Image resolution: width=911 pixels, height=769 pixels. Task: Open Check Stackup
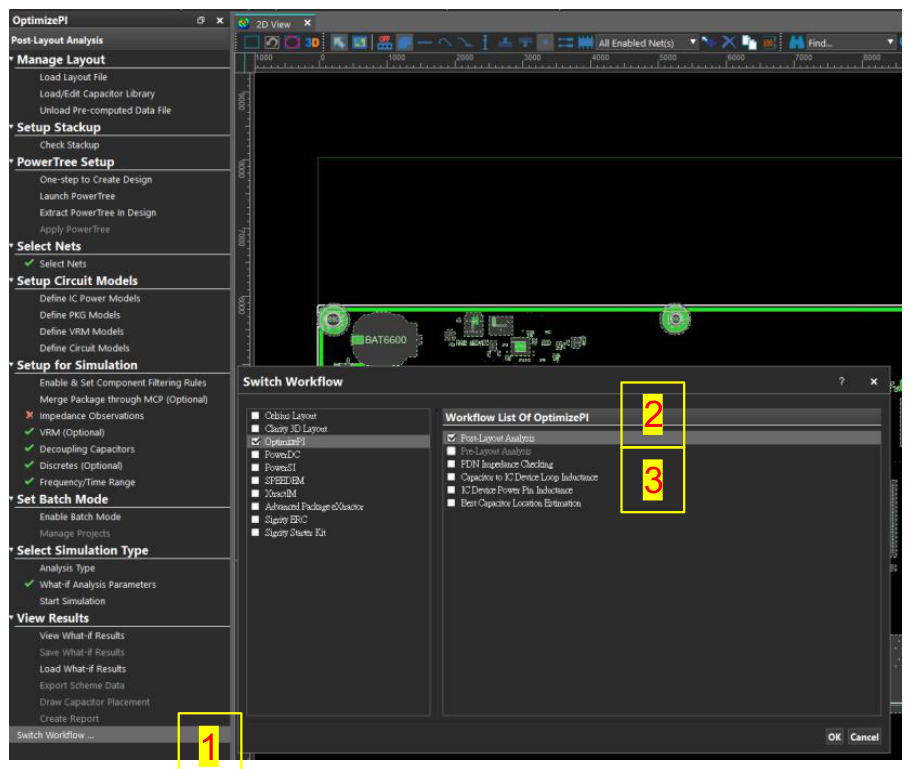point(69,145)
